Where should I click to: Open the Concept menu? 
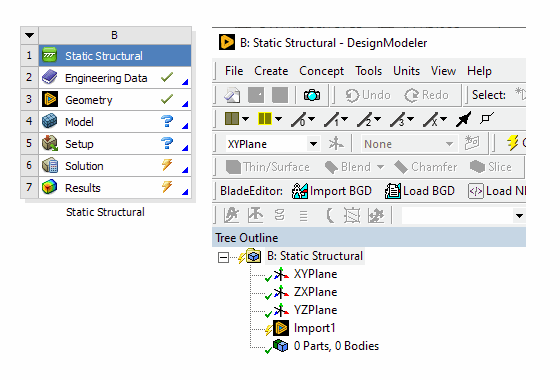[321, 71]
